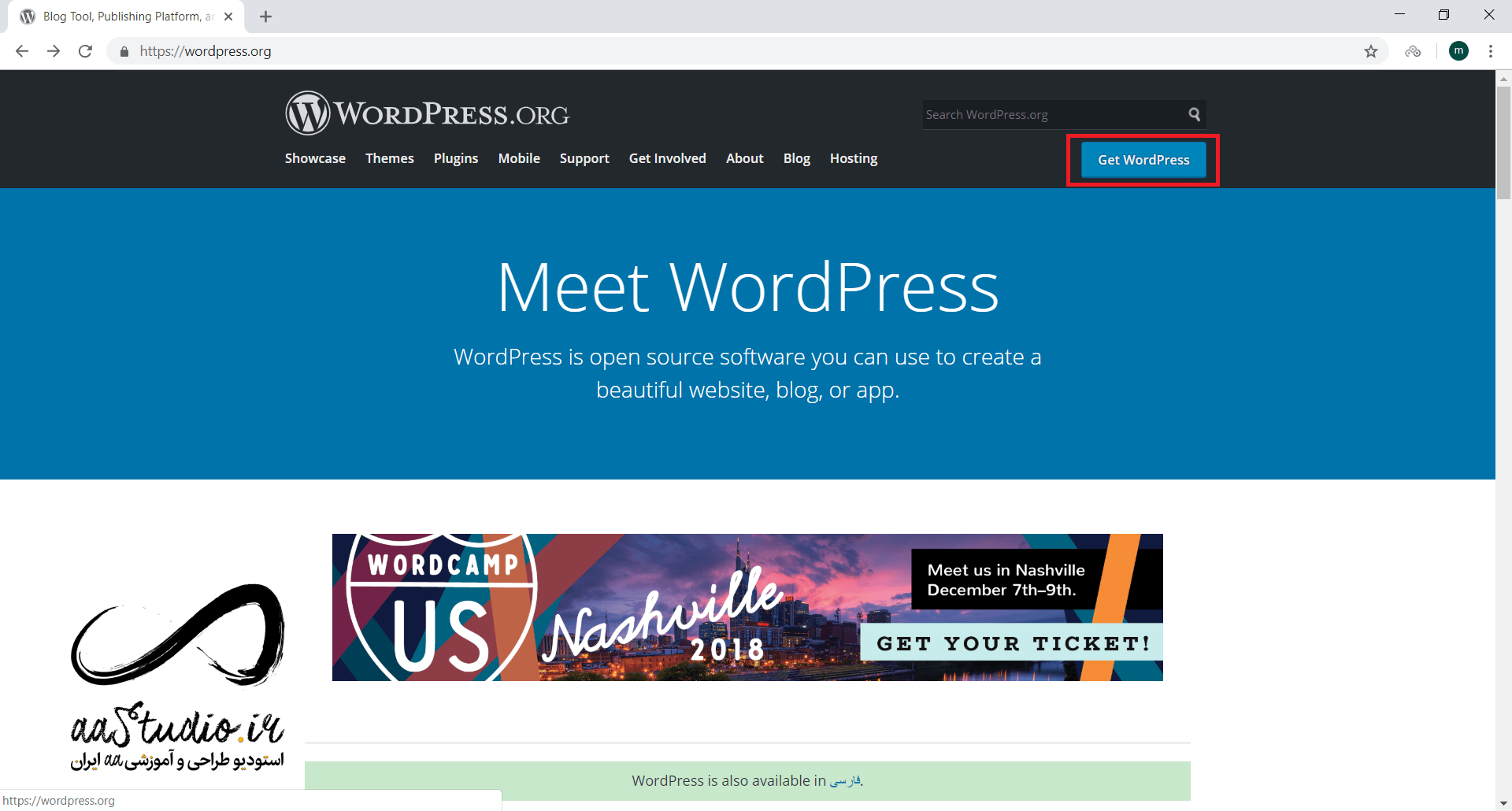Open the Get Involved menu item
Image resolution: width=1512 pixels, height=811 pixels.
(668, 158)
